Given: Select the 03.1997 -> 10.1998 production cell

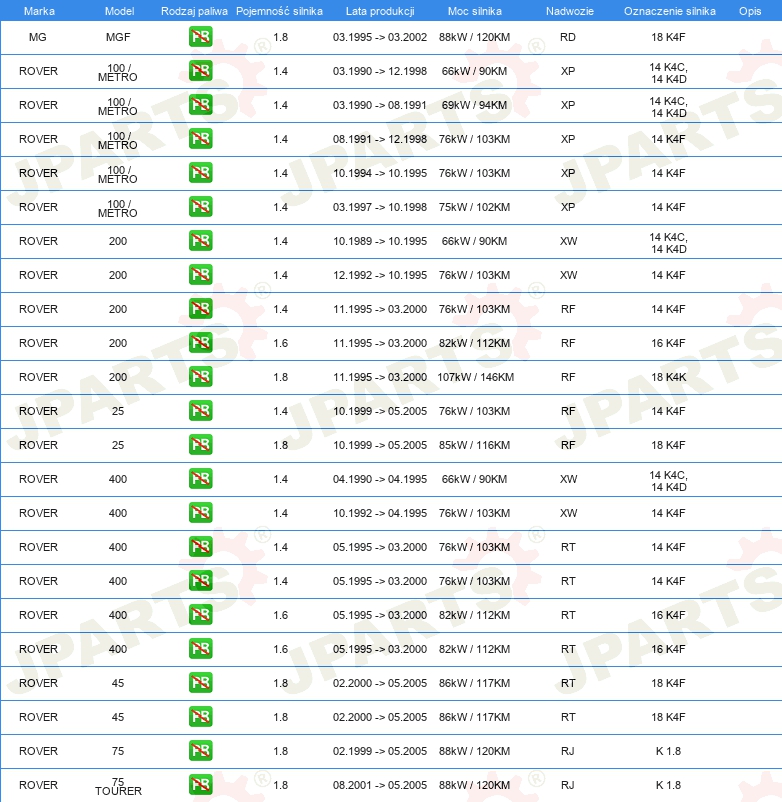Looking at the screenshot, I should tap(379, 207).
